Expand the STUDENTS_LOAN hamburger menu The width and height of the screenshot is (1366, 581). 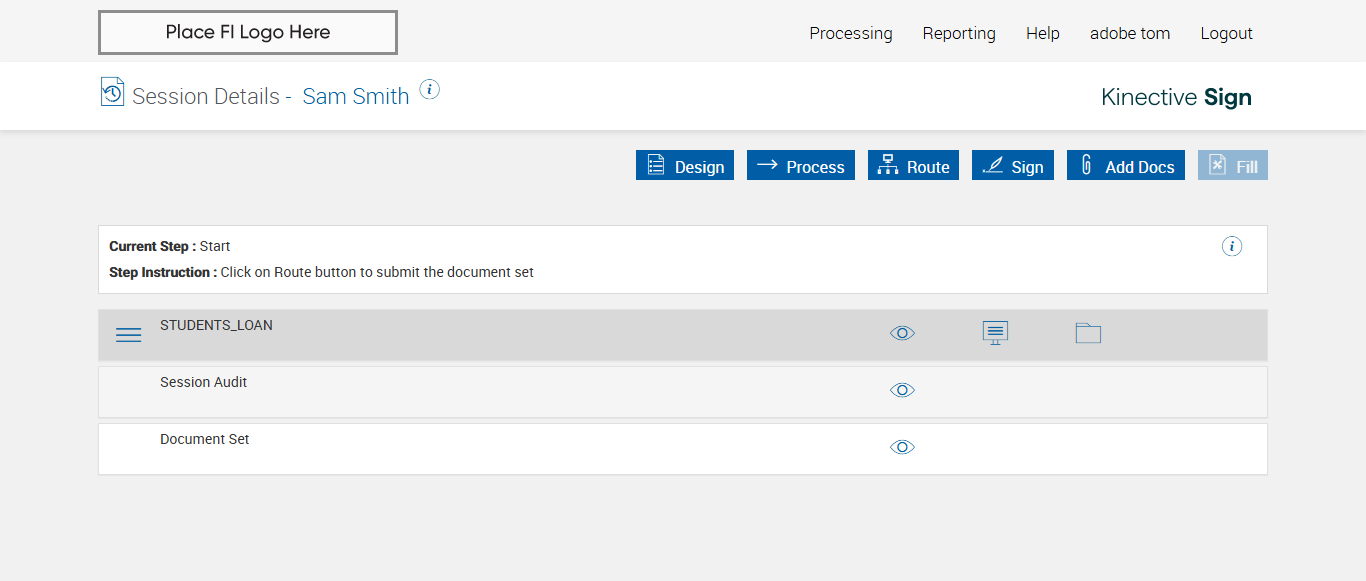(x=129, y=335)
